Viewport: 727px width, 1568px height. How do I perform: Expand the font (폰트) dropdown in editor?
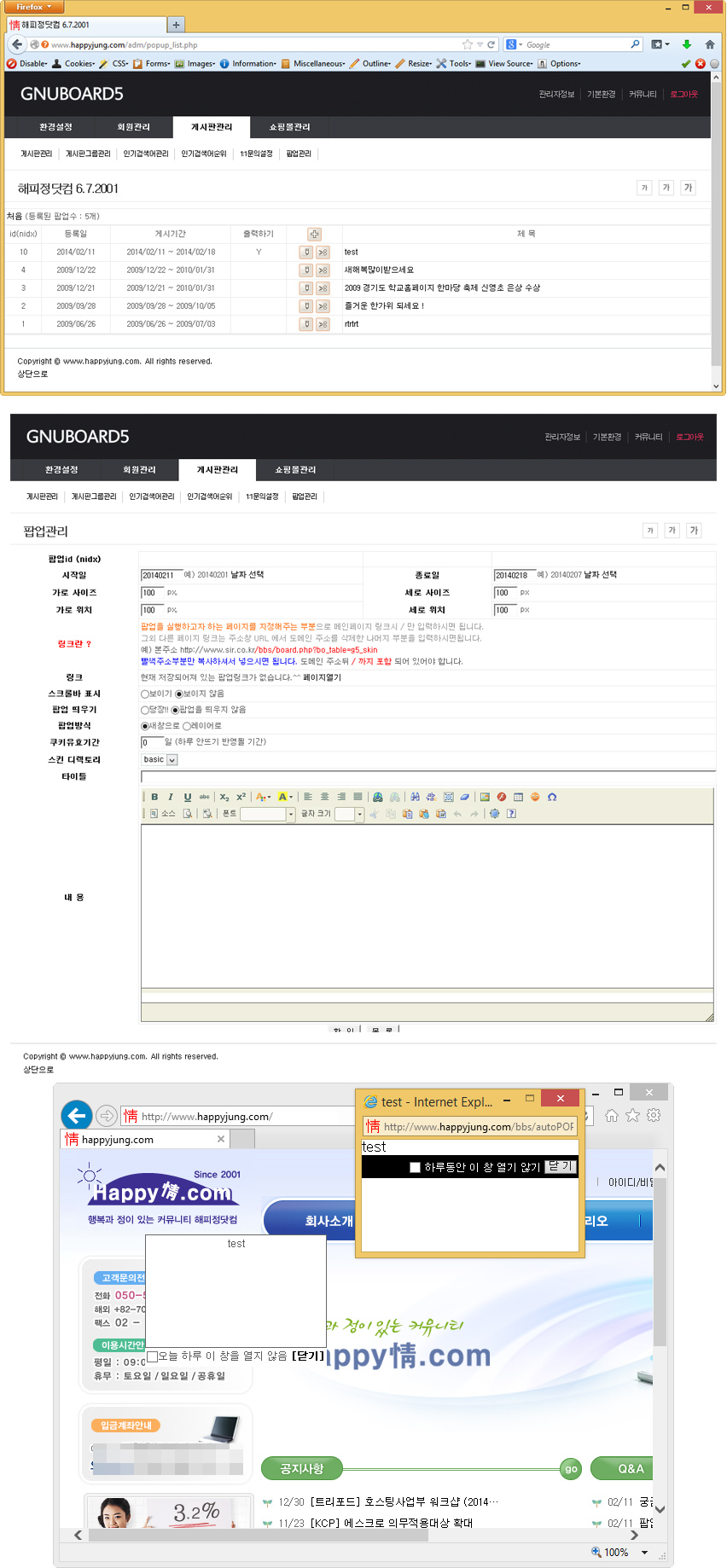pos(291,814)
